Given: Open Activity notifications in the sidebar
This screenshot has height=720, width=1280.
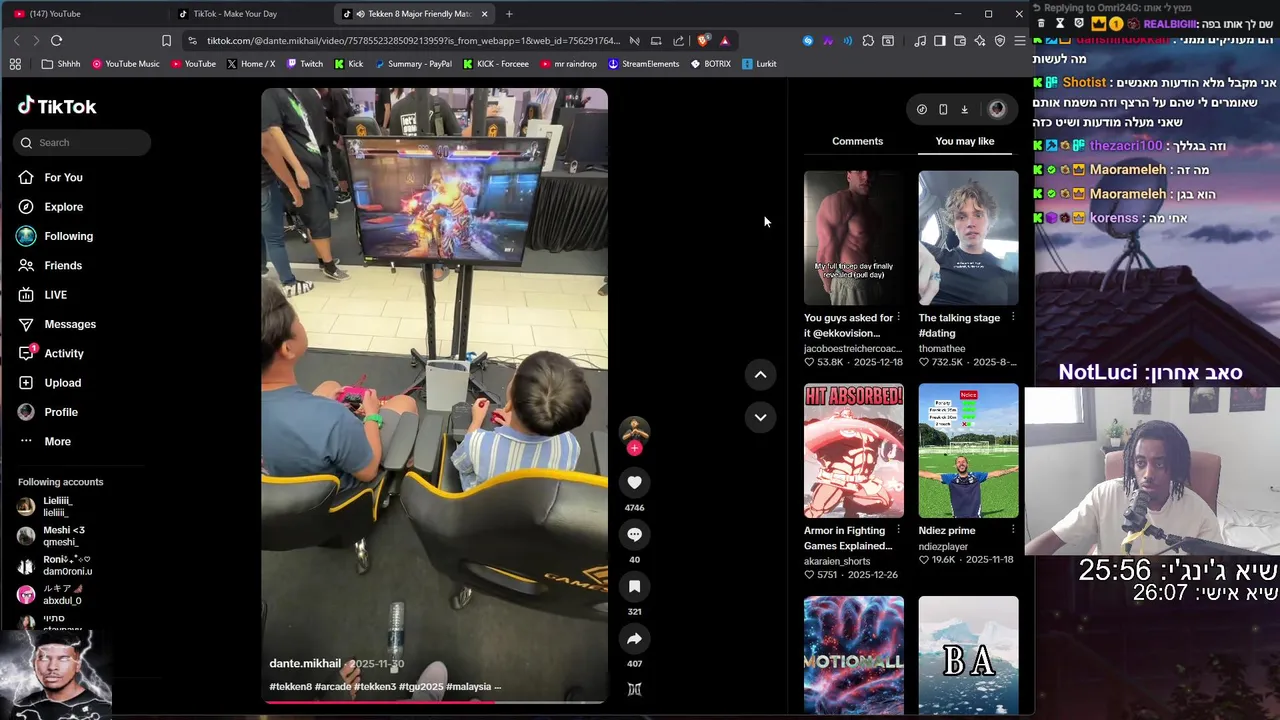Looking at the screenshot, I should point(64,353).
